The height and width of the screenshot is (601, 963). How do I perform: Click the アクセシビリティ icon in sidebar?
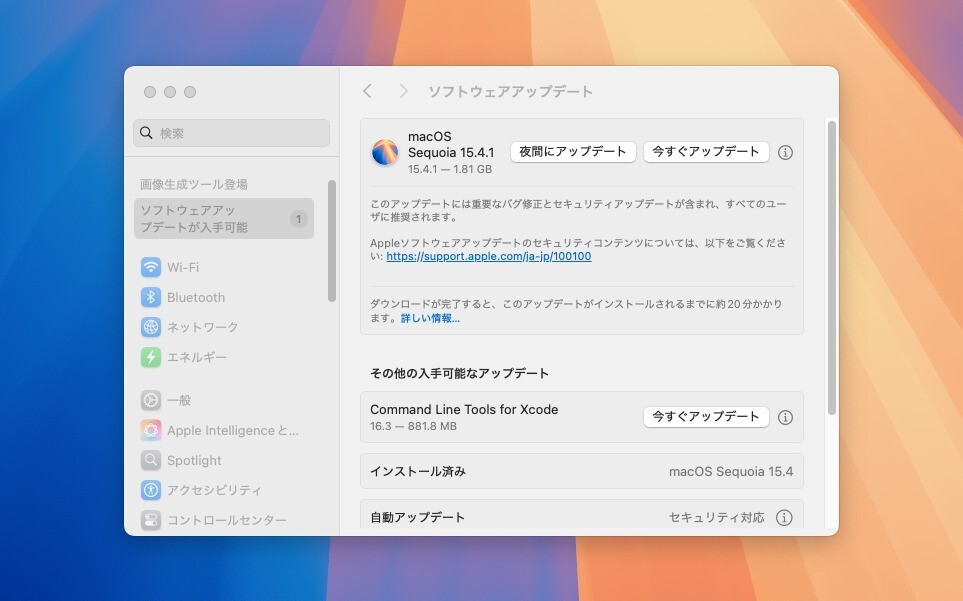click(x=150, y=490)
